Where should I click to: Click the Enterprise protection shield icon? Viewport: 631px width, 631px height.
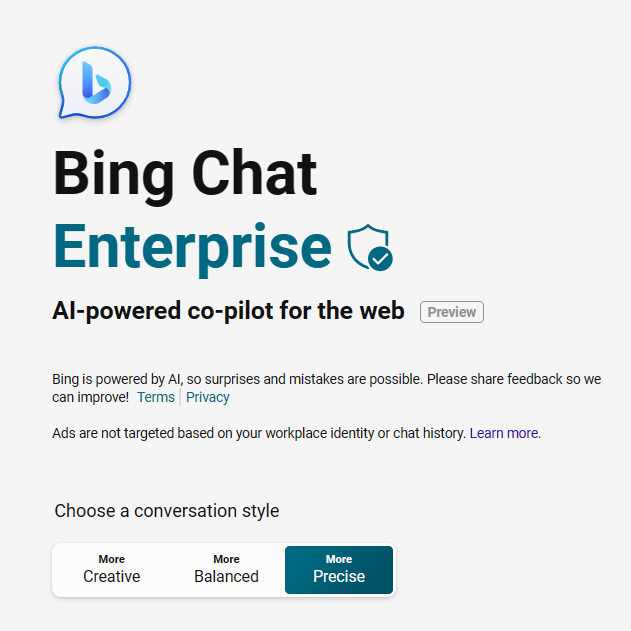(x=370, y=247)
